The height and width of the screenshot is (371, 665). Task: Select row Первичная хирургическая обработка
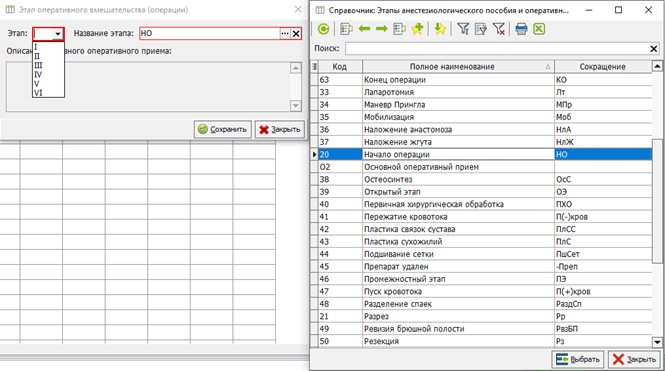(481, 204)
